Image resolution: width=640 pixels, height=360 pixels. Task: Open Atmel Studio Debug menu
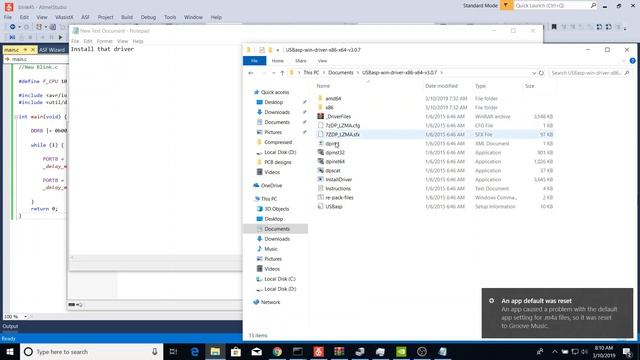(148, 17)
